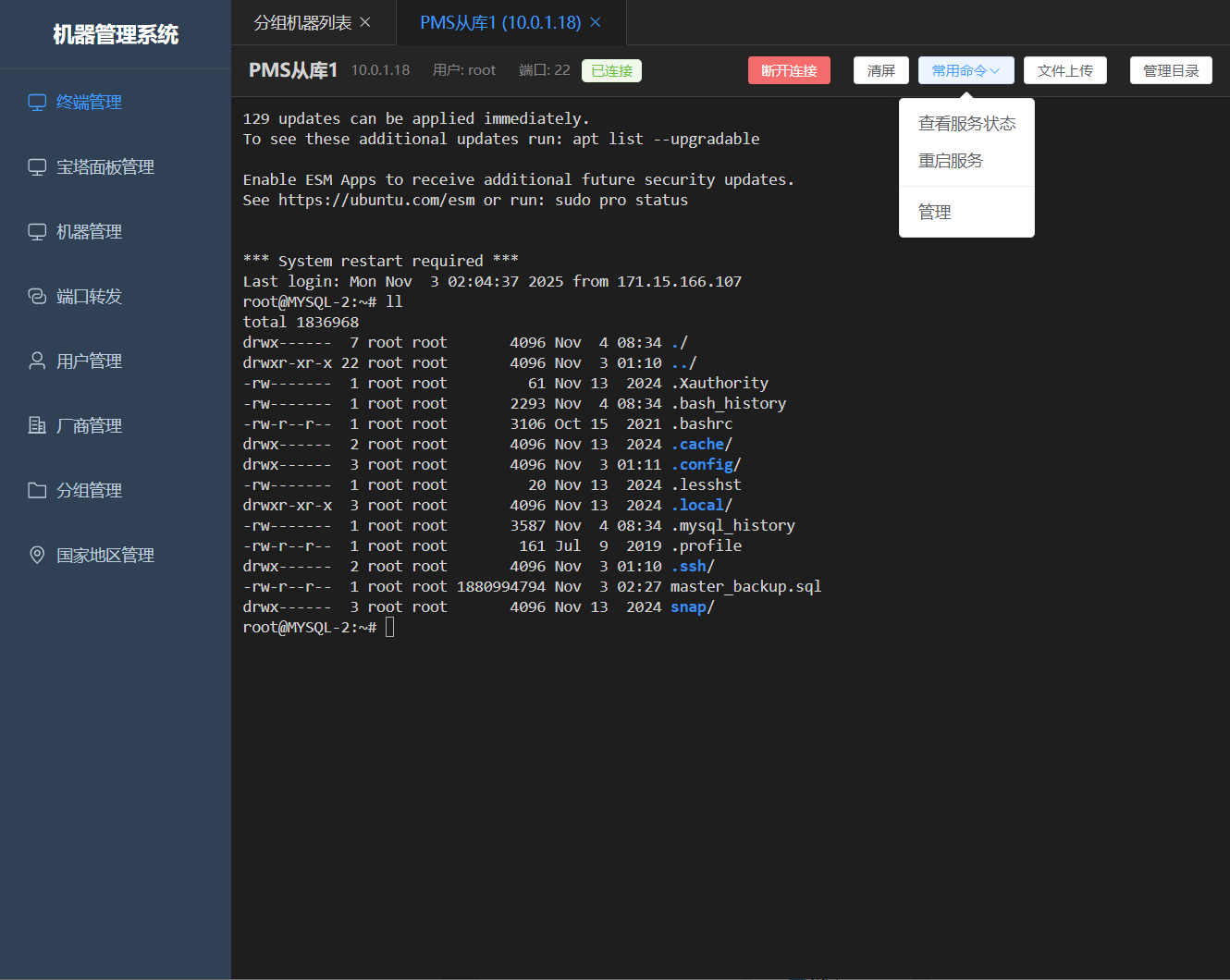
Task: Click the 分组管理 folder icon
Action: point(37,491)
